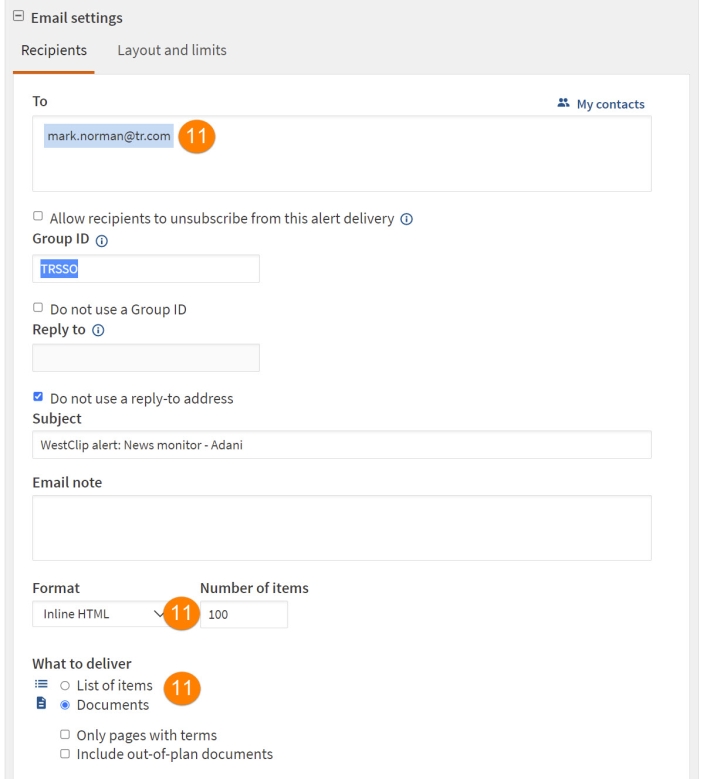This screenshot has width=710, height=779.
Task: Click the Documents file icon
Action: (x=41, y=703)
